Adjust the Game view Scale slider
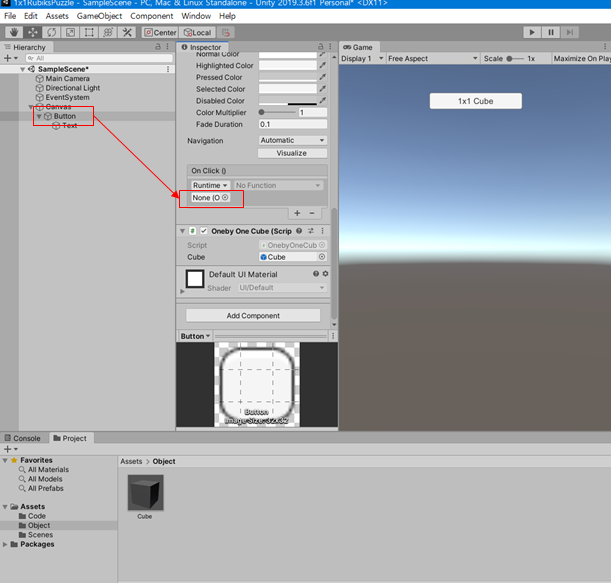 515,58
